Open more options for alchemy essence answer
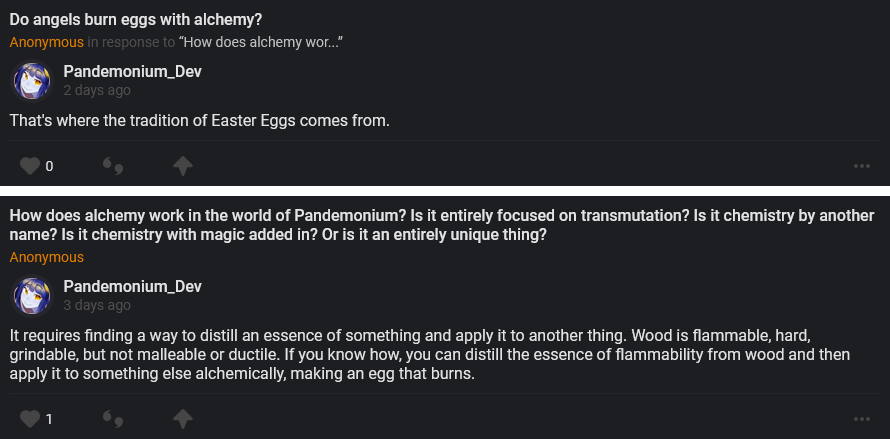The width and height of the screenshot is (890, 439). (x=862, y=418)
